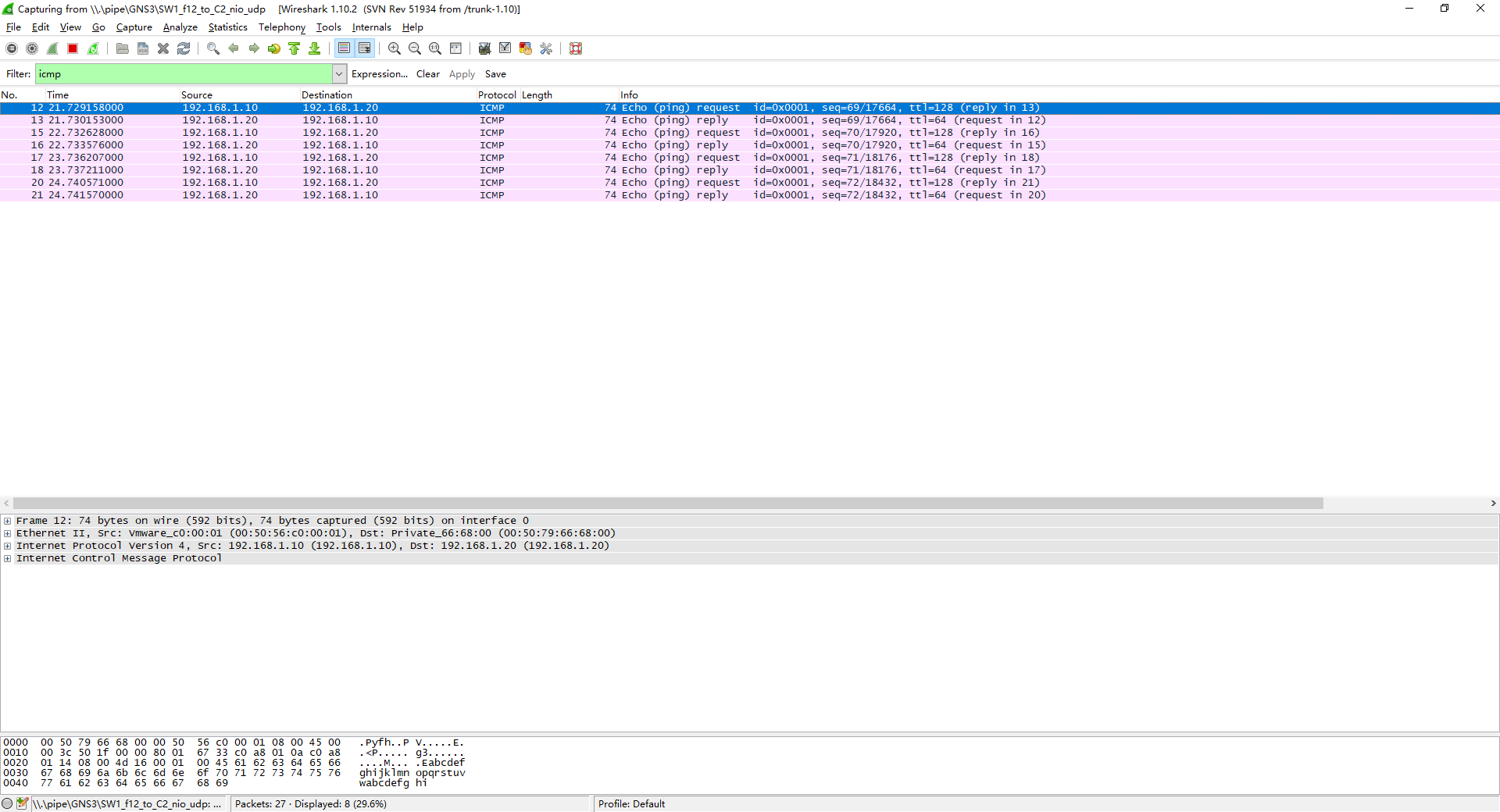Expand the Ethernet II tree node
This screenshot has width=1500, height=812.
(x=8, y=533)
